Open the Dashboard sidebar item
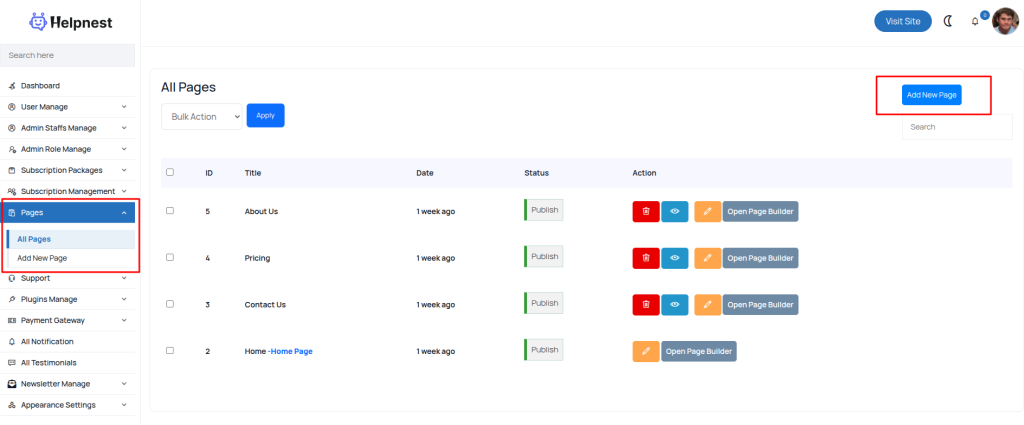 click(40, 86)
